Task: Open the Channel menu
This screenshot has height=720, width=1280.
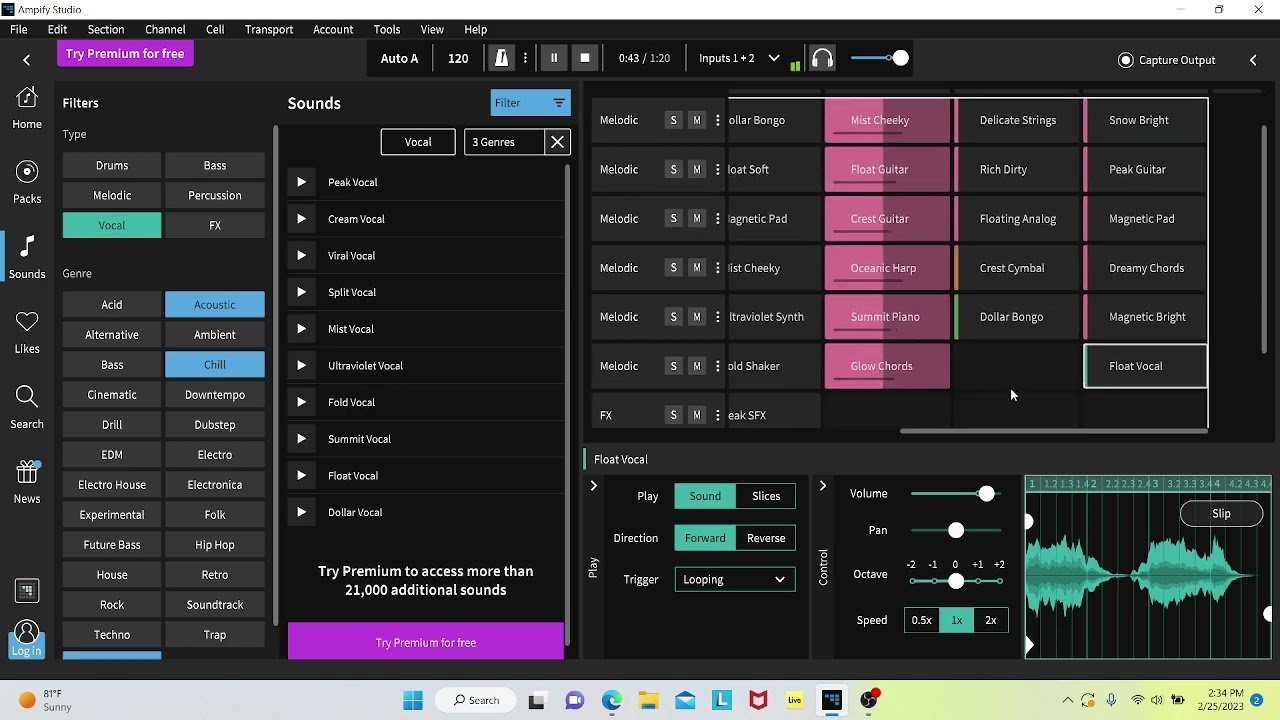Action: point(165,29)
